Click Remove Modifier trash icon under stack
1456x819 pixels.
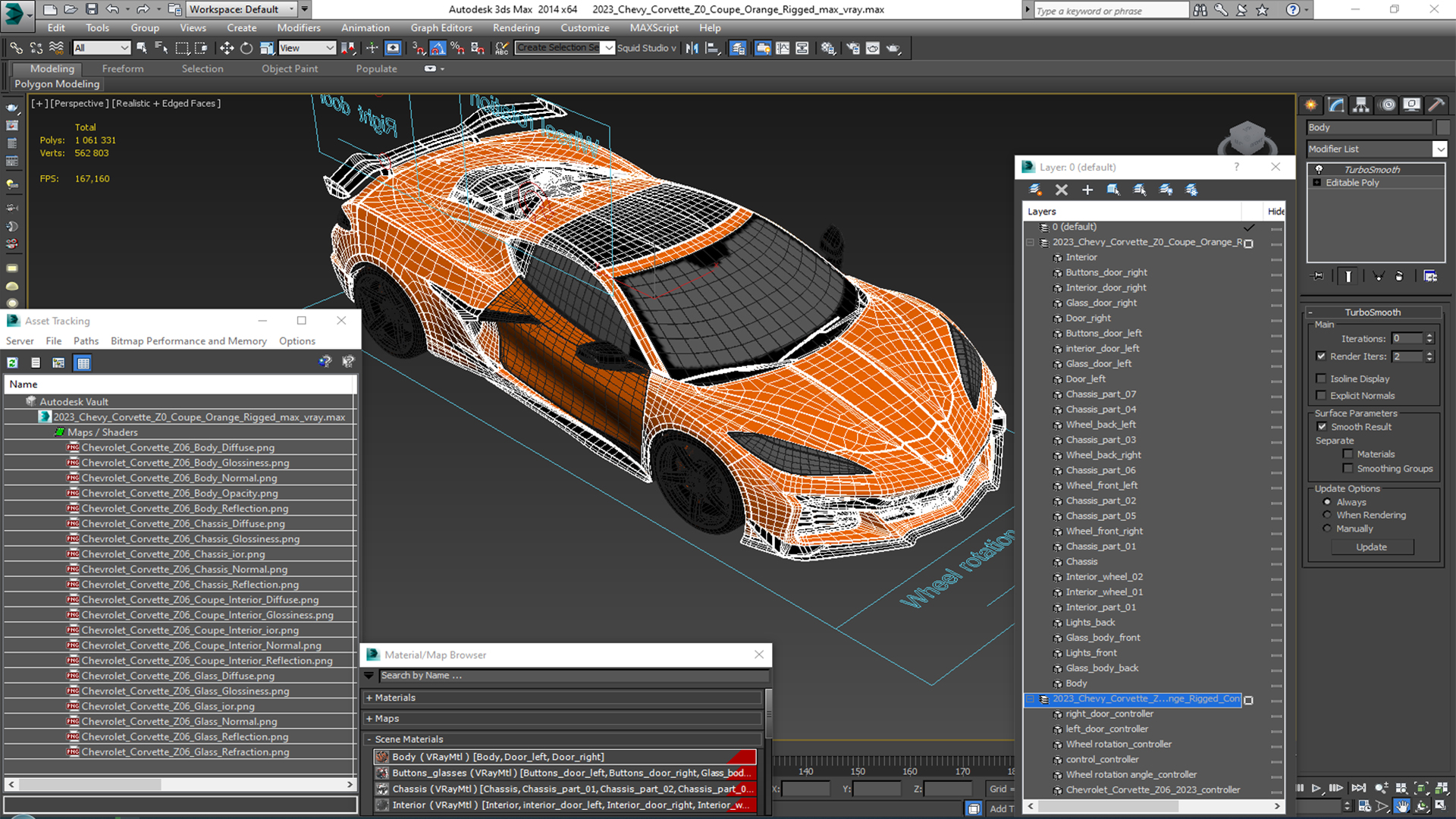pyautogui.click(x=1399, y=276)
